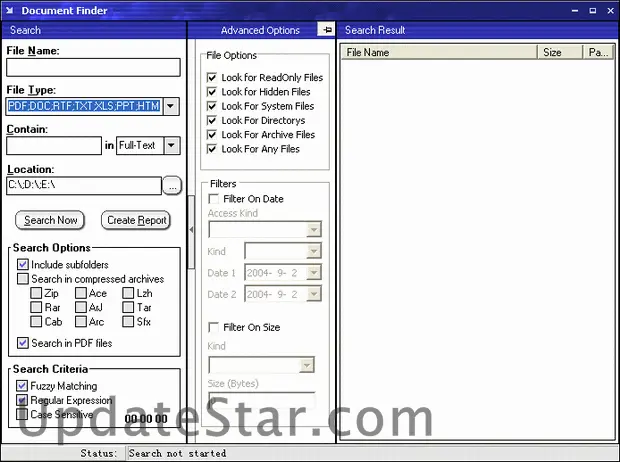The width and height of the screenshot is (620, 462).
Task: Check the Arc archive option
Action: coord(81,322)
